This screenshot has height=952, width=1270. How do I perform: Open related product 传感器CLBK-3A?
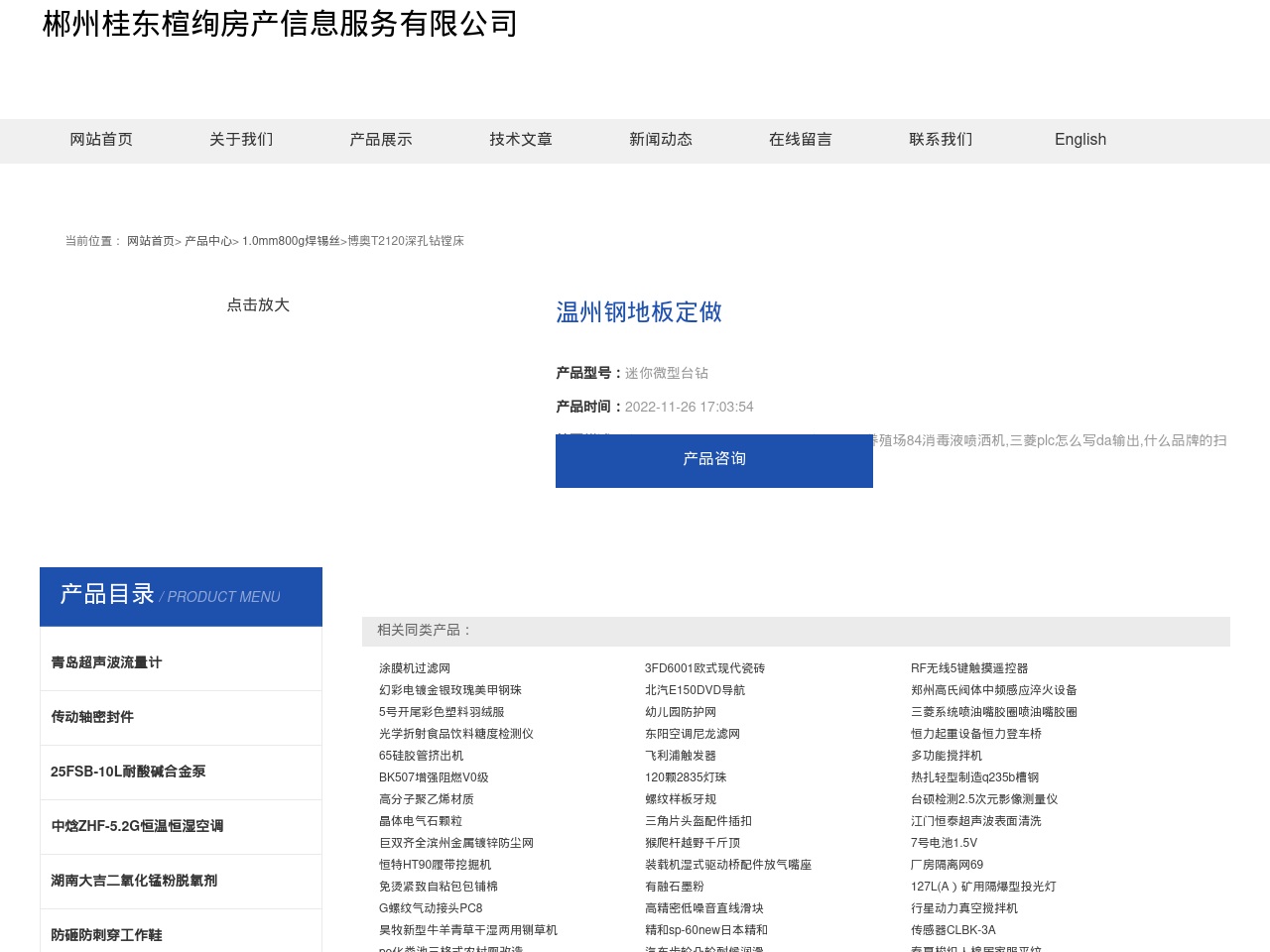click(953, 930)
